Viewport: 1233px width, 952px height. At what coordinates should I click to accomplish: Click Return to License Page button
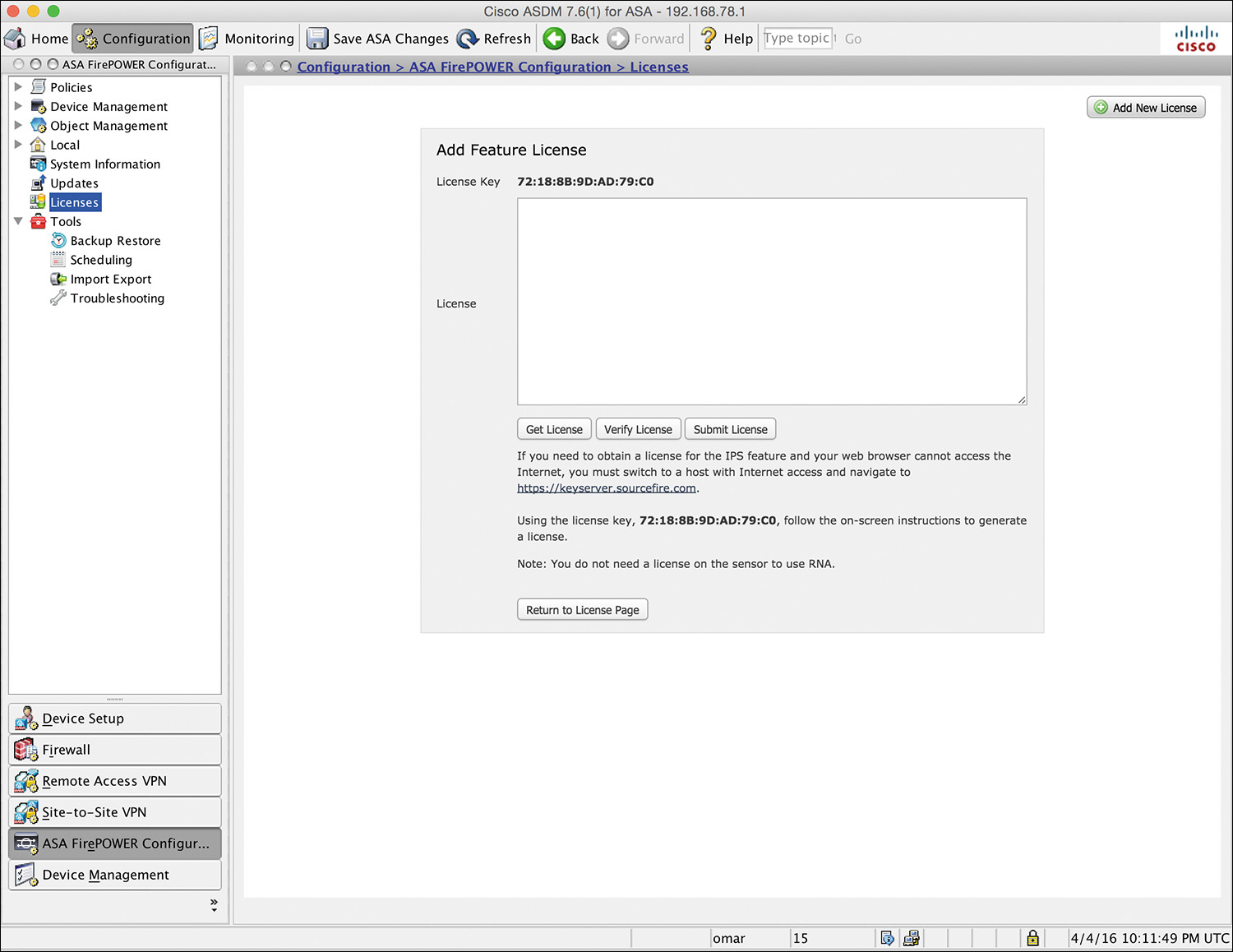coord(582,610)
